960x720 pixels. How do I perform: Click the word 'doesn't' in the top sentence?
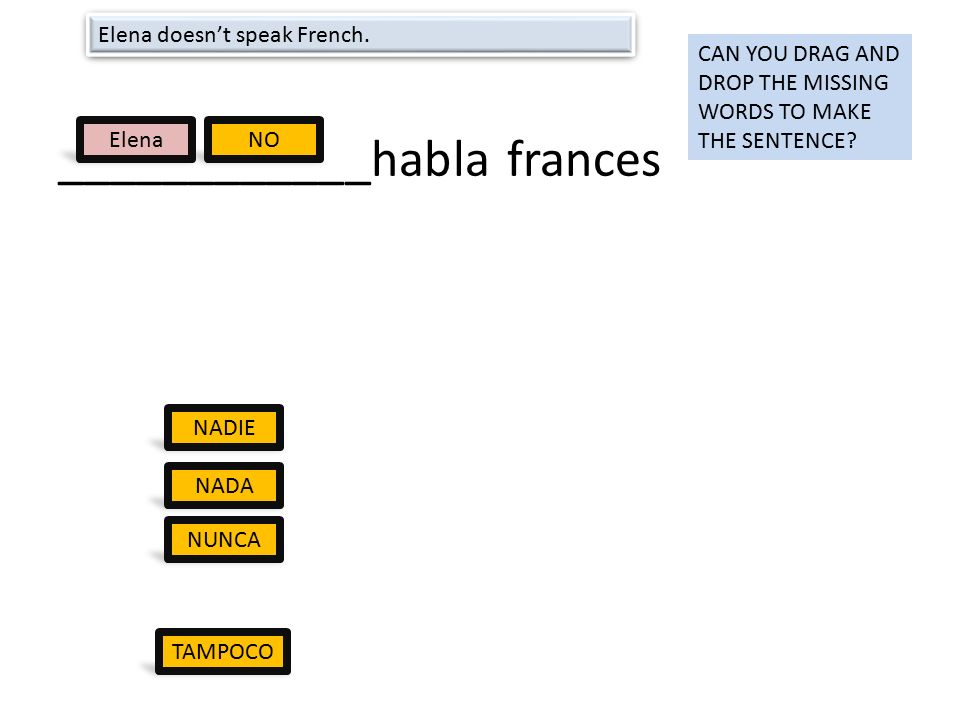(194, 35)
